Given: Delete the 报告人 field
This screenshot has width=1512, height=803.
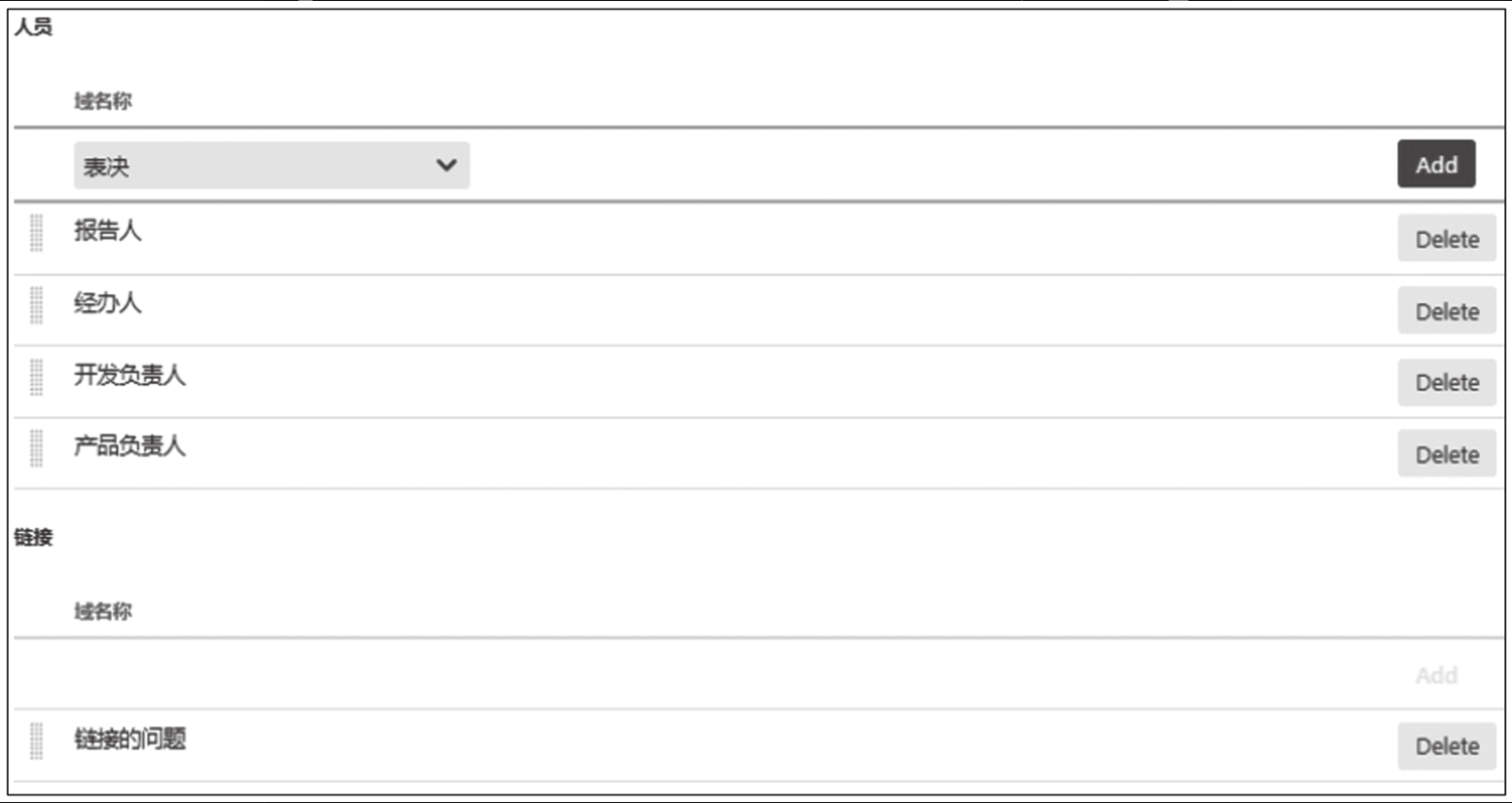Looking at the screenshot, I should point(1446,239).
